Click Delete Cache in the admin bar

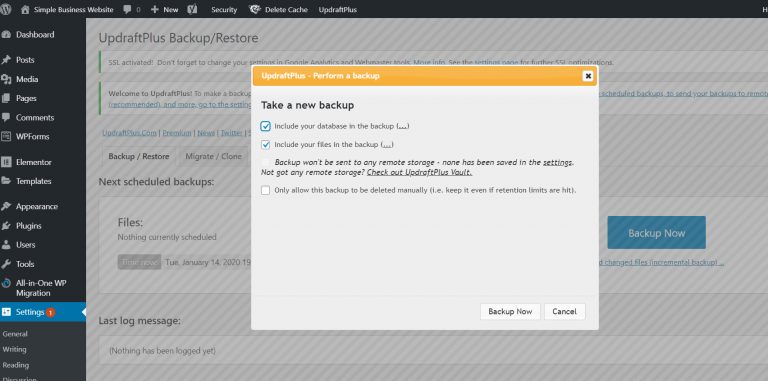point(287,9)
